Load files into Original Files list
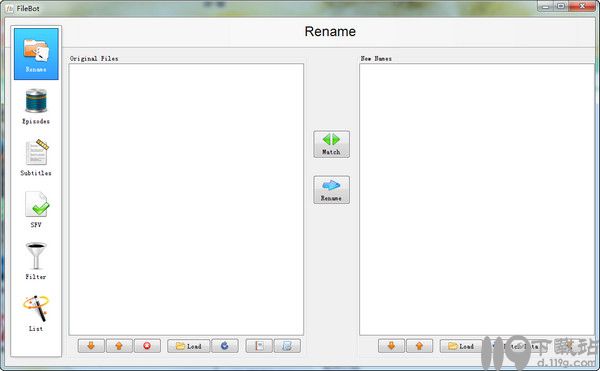Screen dimensions: 600x371 [x=189, y=346]
